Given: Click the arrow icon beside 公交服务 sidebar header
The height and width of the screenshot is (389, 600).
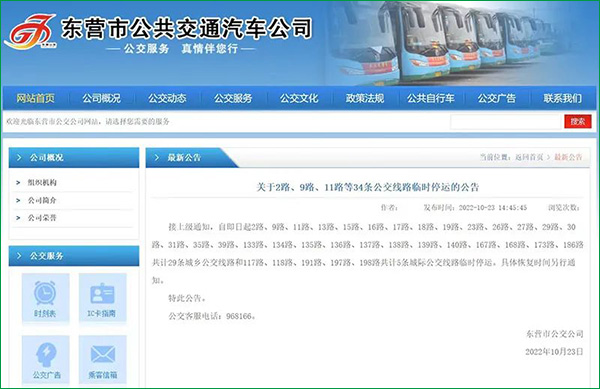Looking at the screenshot, I should tap(19, 256).
